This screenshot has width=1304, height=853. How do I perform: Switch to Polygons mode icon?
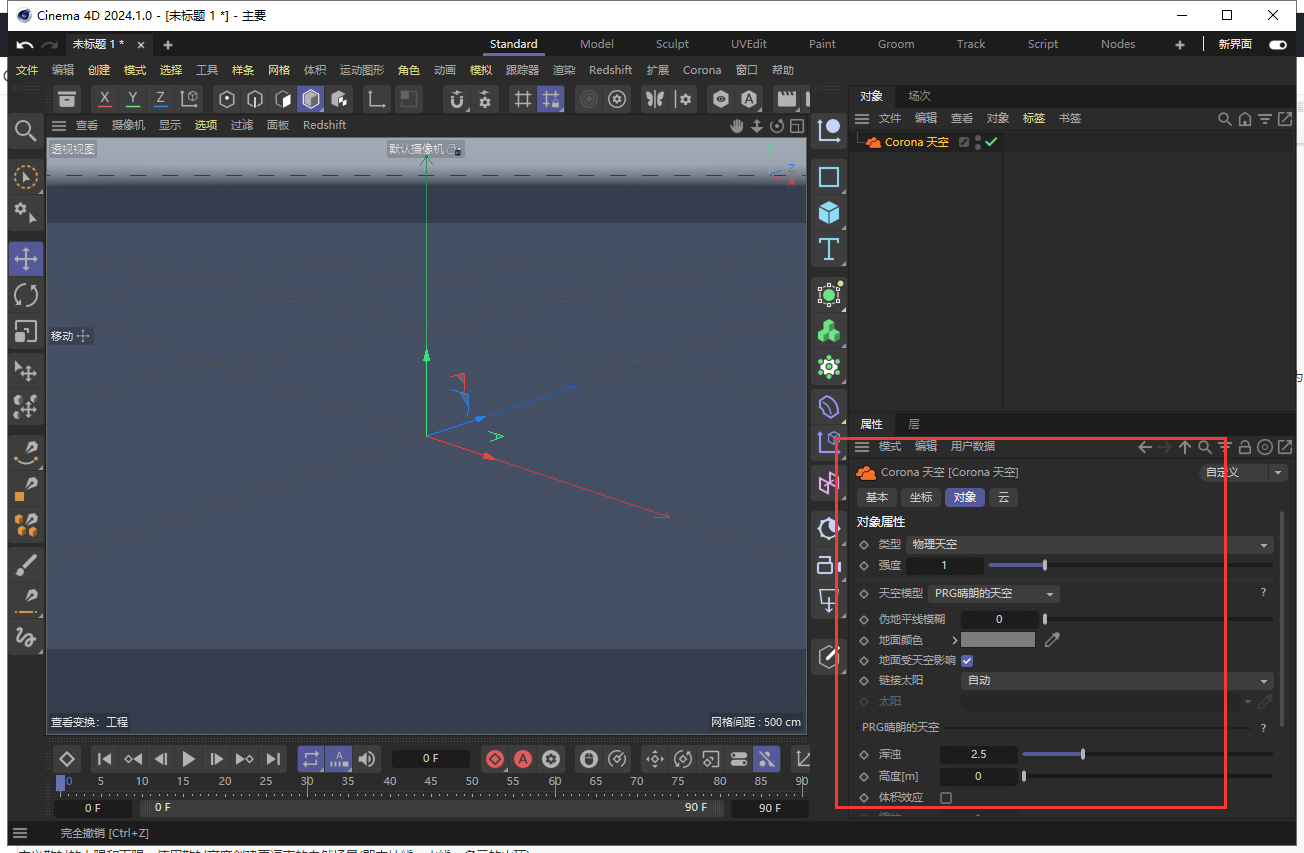pos(283,99)
